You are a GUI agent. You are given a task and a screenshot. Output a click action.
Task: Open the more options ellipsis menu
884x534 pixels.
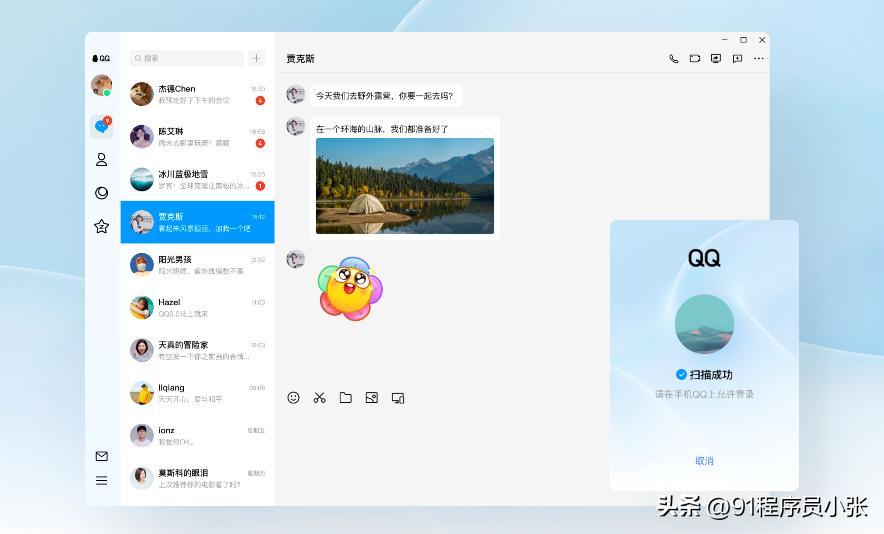[759, 58]
